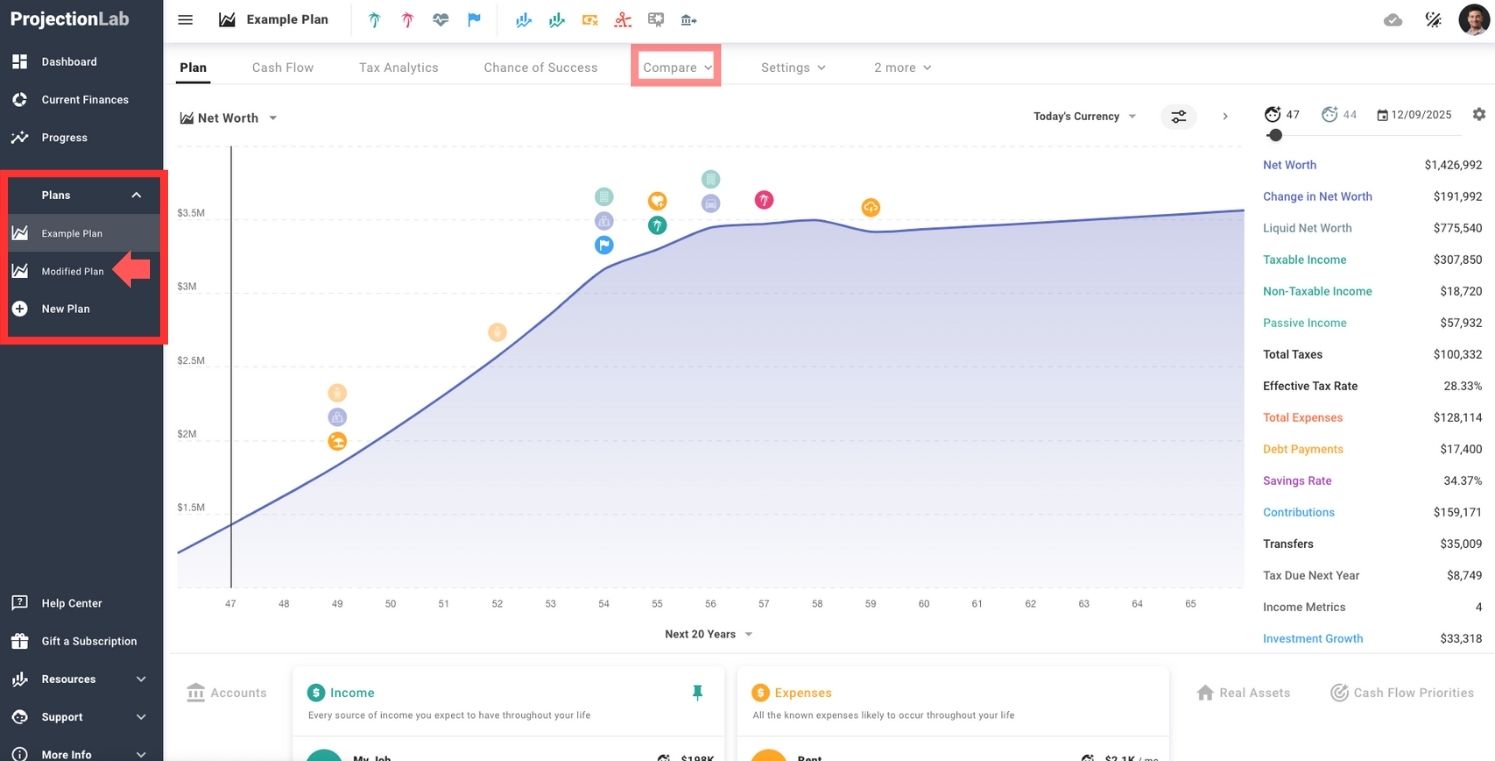Switch to the Cash Flow tab
This screenshot has height=761, width=1495.
[282, 68]
